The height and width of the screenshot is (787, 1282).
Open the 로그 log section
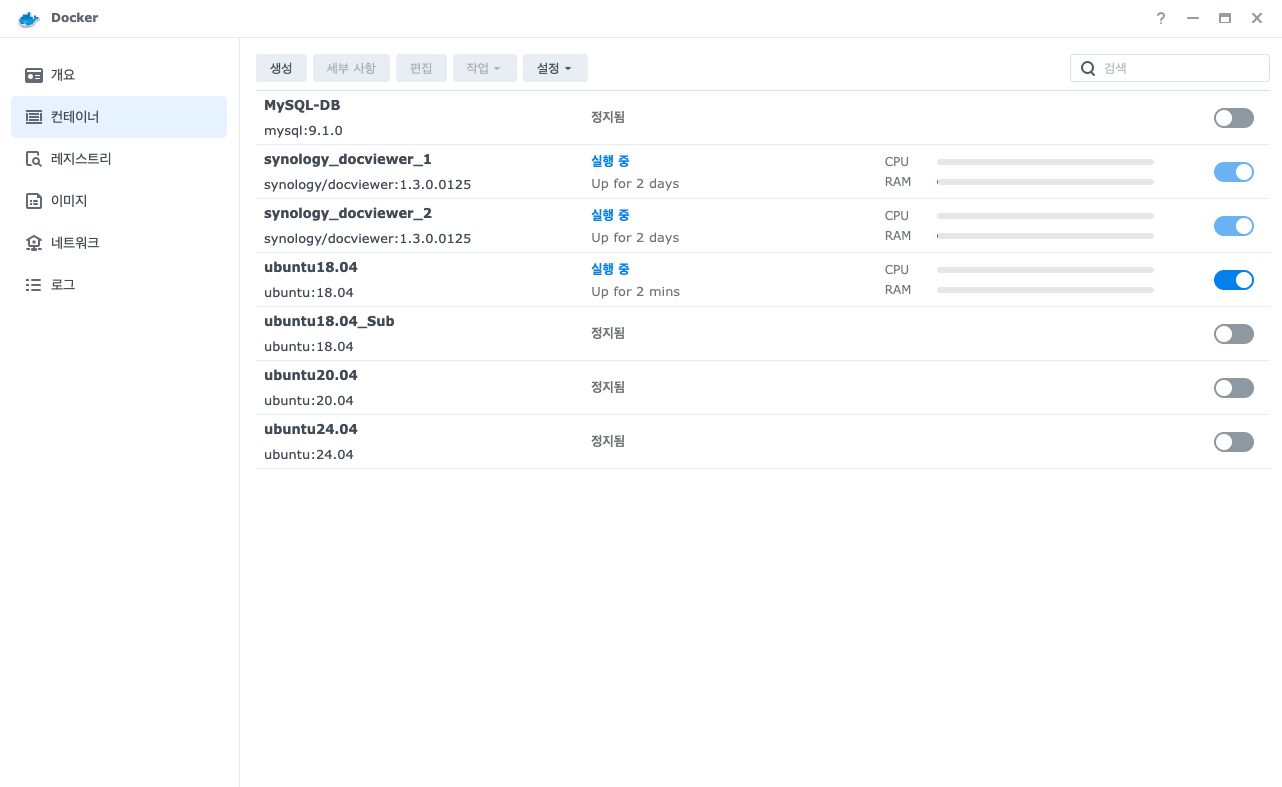point(119,285)
